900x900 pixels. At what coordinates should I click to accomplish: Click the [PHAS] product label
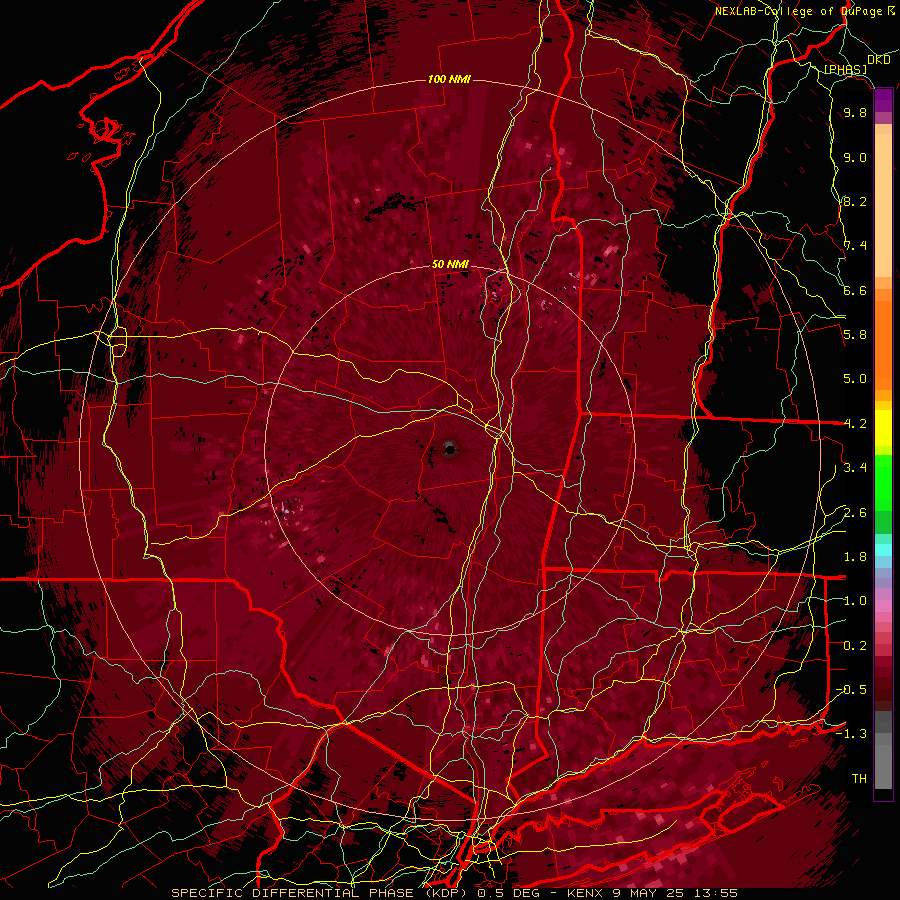[x=845, y=70]
